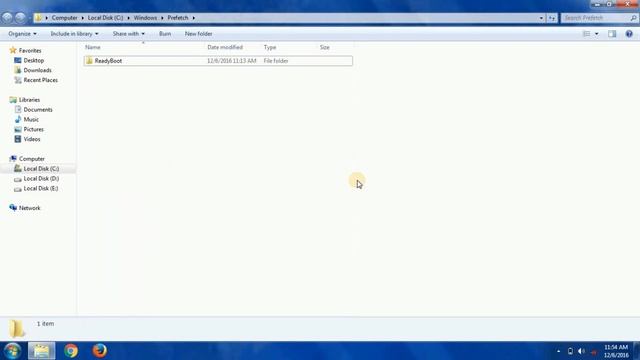Viewport: 640px width, 360px height.
Task: Sort by the Type column header
Action: tap(270, 47)
